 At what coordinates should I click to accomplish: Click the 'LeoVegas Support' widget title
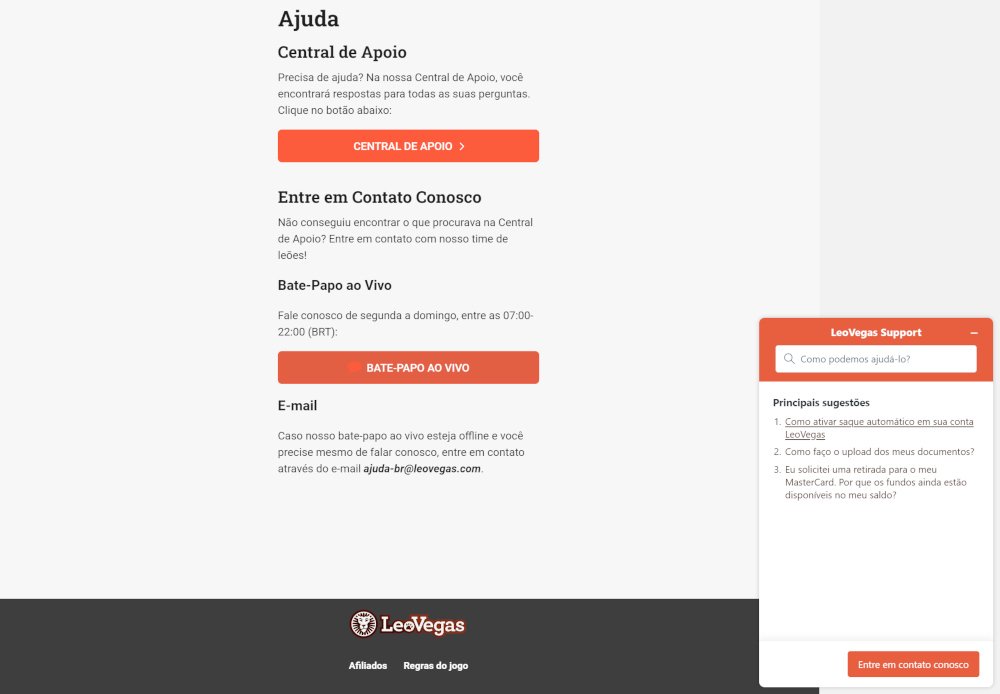[876, 333]
